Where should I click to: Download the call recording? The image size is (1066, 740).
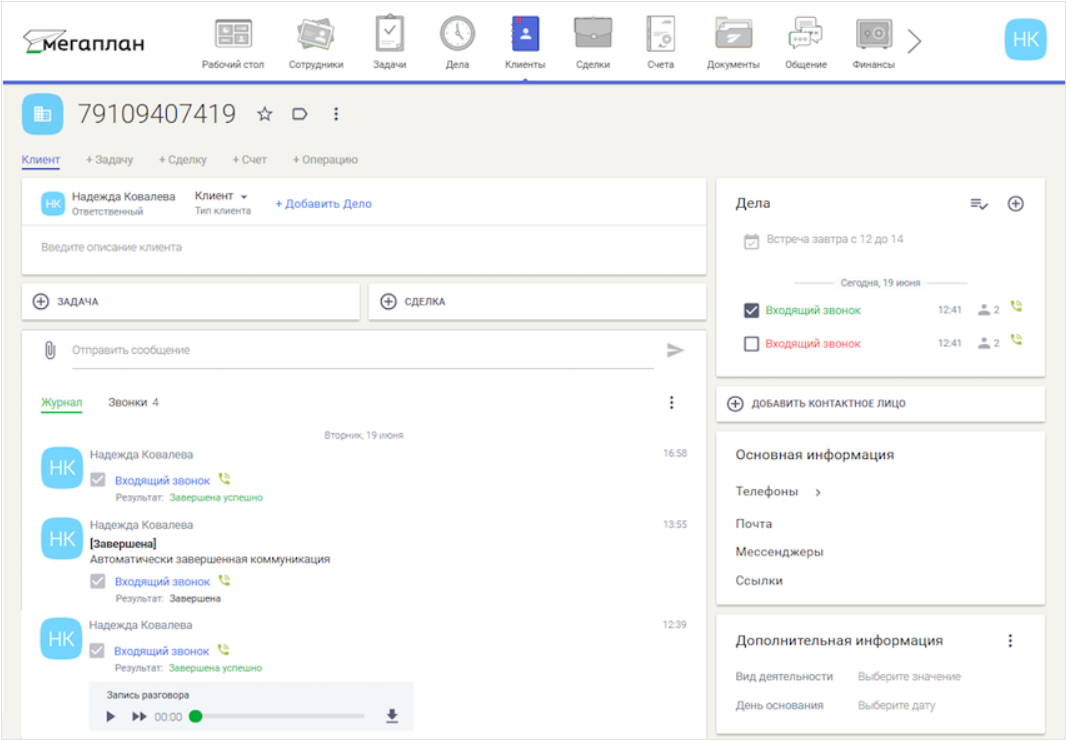point(392,716)
